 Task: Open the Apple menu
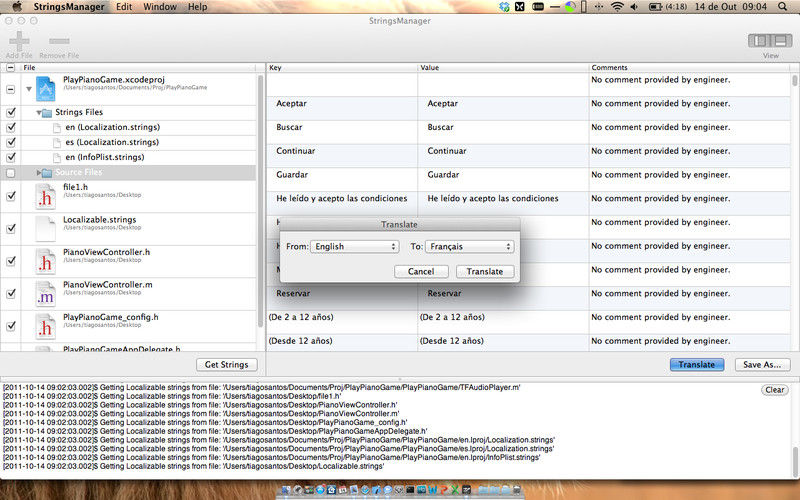click(17, 7)
